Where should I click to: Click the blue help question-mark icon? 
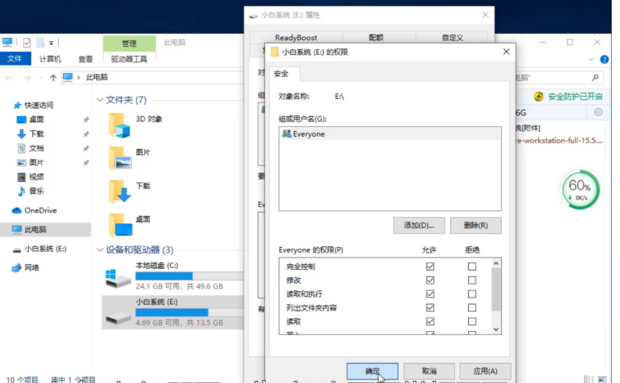pyautogui.click(x=604, y=59)
